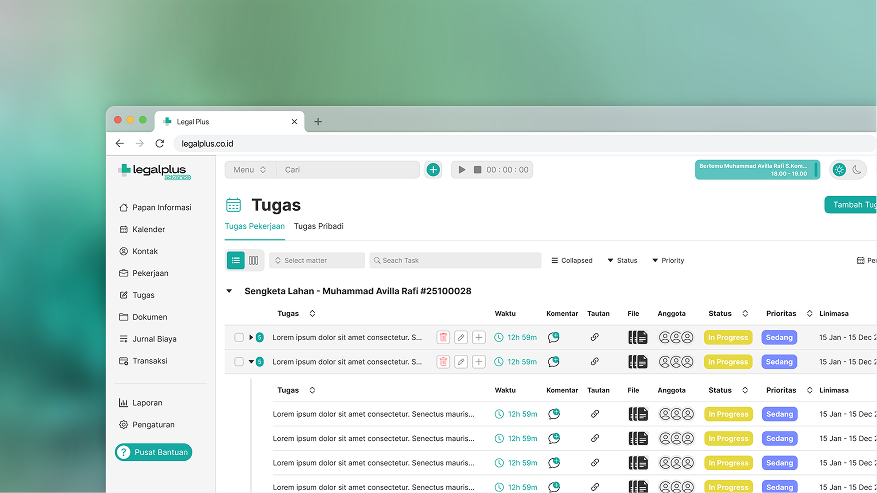Click the pencil edit icon in the first task row

tap(461, 337)
